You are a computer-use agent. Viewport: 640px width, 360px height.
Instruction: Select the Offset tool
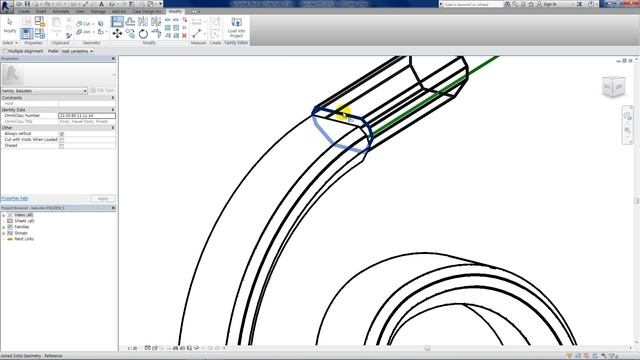coord(130,22)
